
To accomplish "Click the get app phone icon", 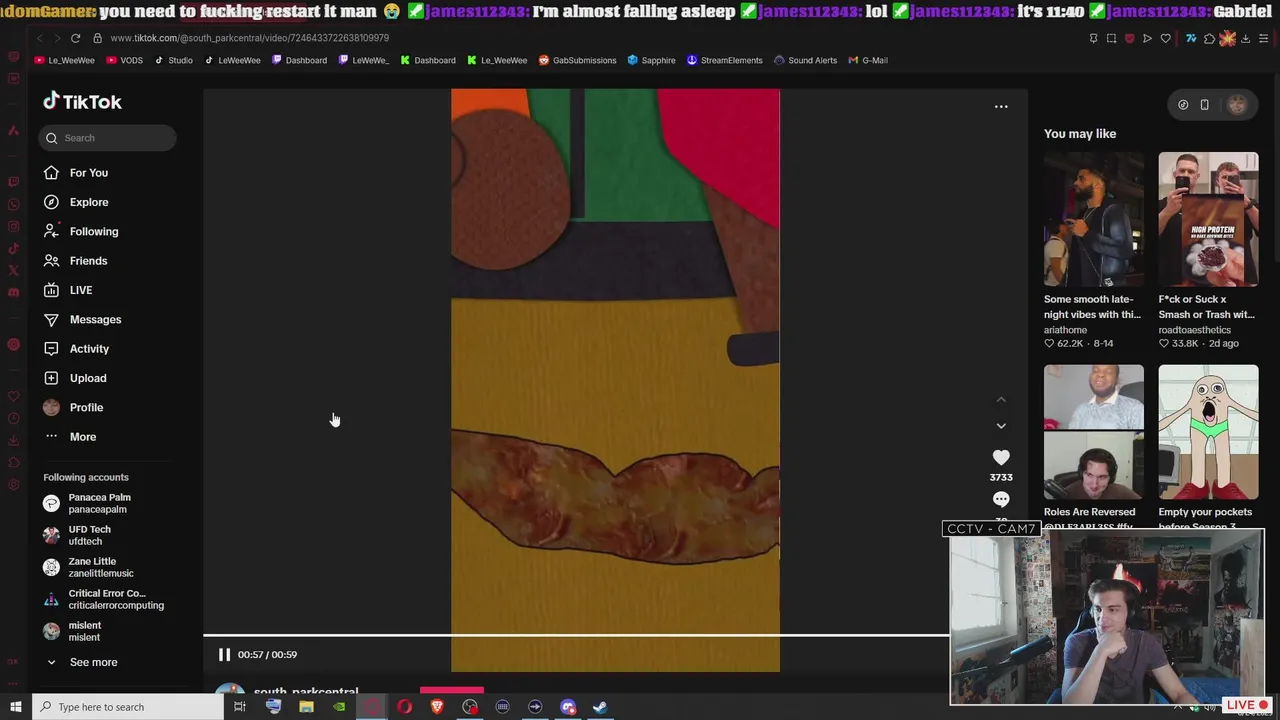I will pyautogui.click(x=1204, y=105).
